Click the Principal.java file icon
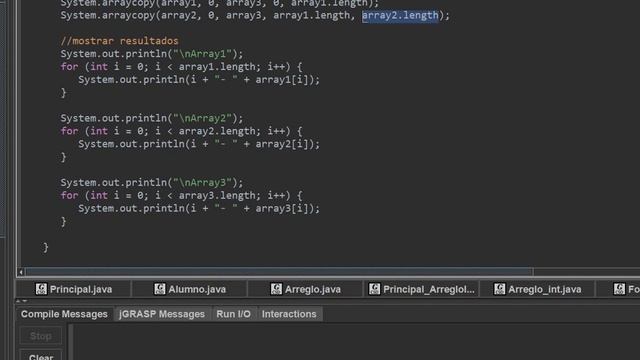Image resolution: width=640 pixels, height=360 pixels. pyautogui.click(x=41, y=289)
